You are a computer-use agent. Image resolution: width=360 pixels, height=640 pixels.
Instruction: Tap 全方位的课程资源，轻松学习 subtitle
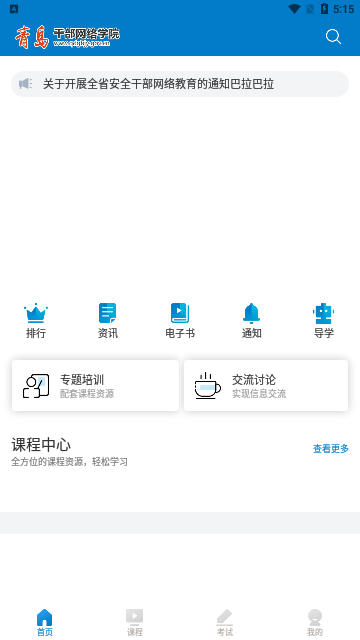(x=69, y=462)
